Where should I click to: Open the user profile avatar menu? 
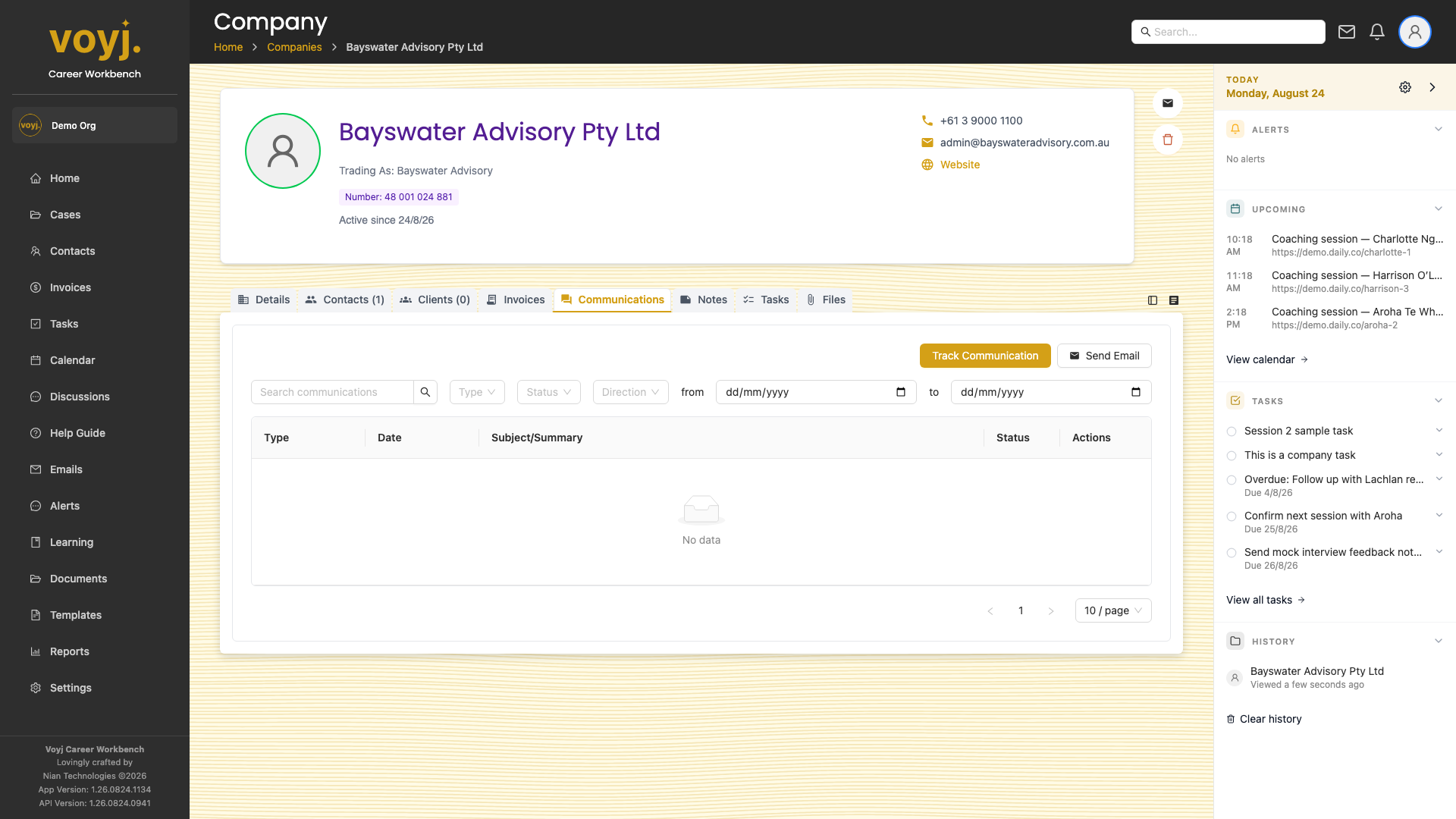tap(1415, 32)
